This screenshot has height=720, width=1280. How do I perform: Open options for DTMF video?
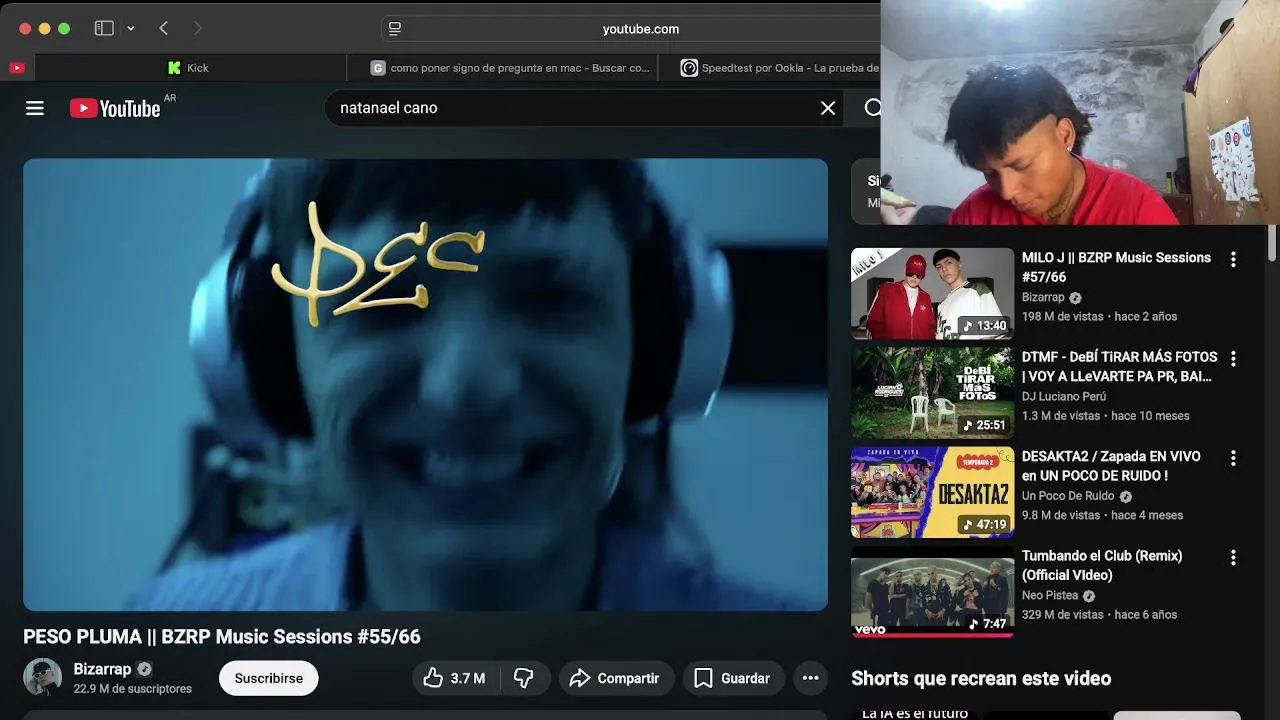tap(1233, 358)
